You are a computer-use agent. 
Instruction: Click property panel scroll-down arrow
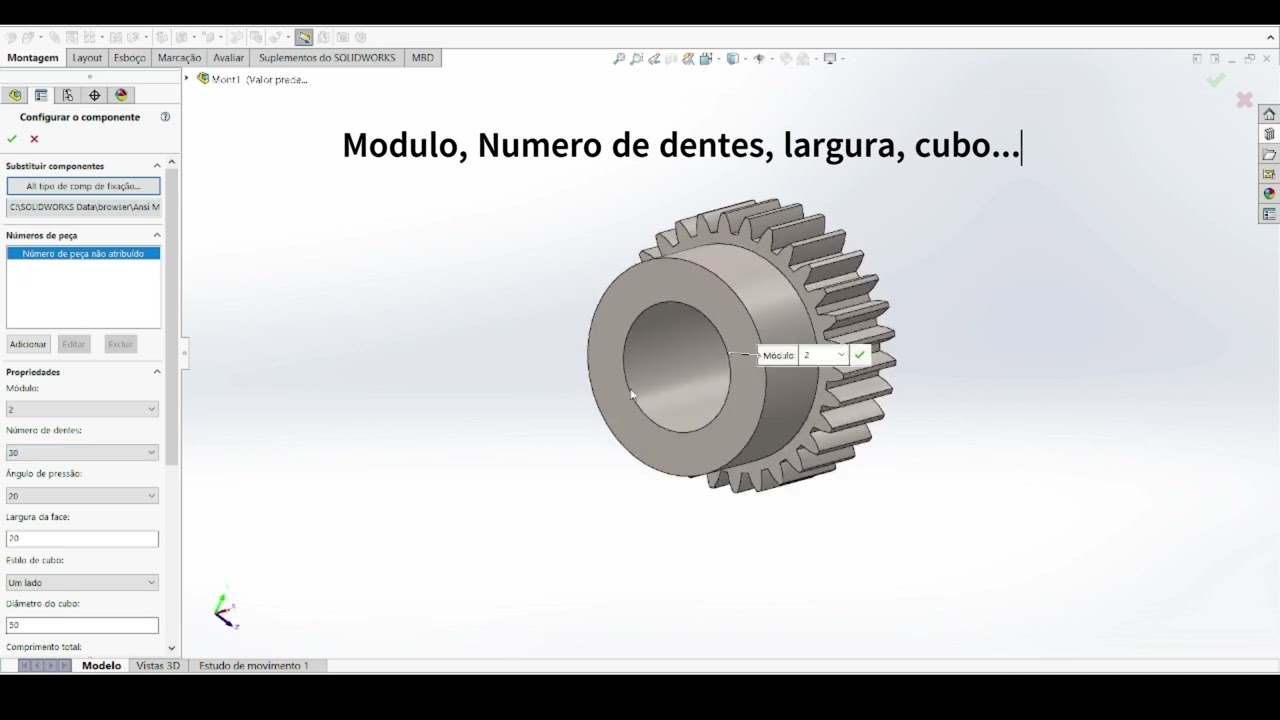172,648
